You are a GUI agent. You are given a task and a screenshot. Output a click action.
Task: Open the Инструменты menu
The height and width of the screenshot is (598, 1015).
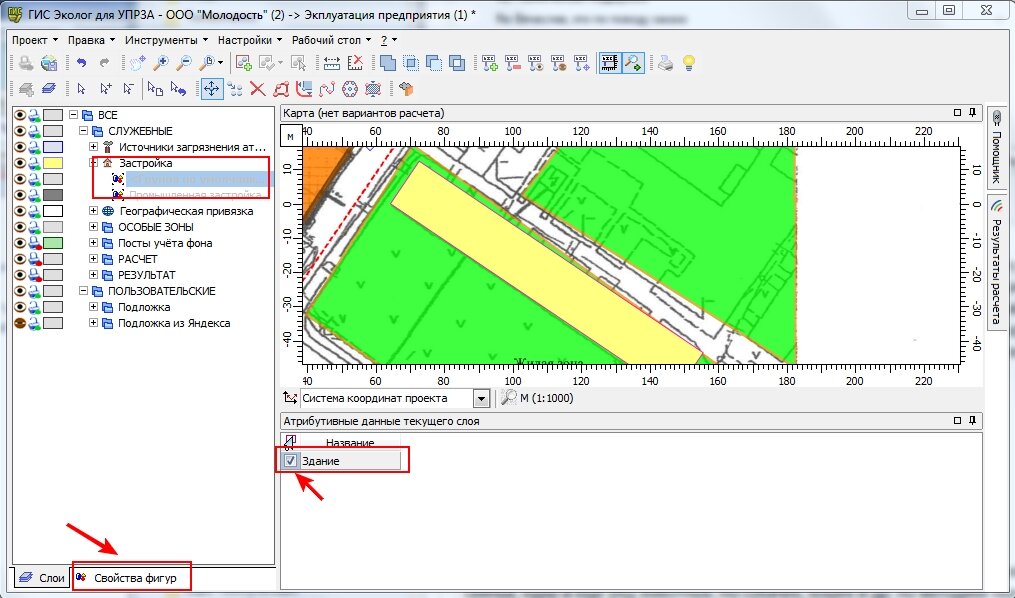coord(163,40)
